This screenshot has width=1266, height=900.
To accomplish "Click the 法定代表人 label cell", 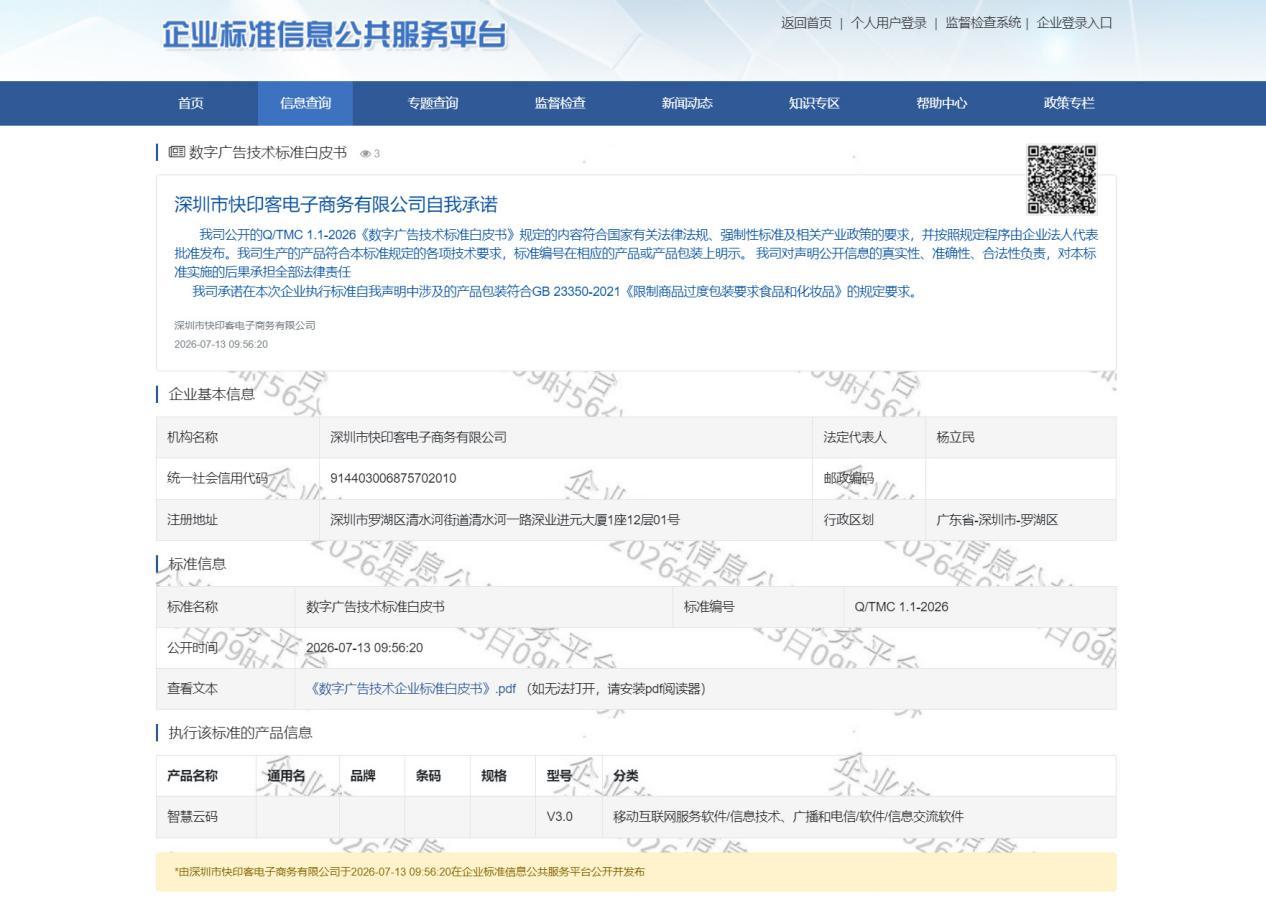I will 868,437.
